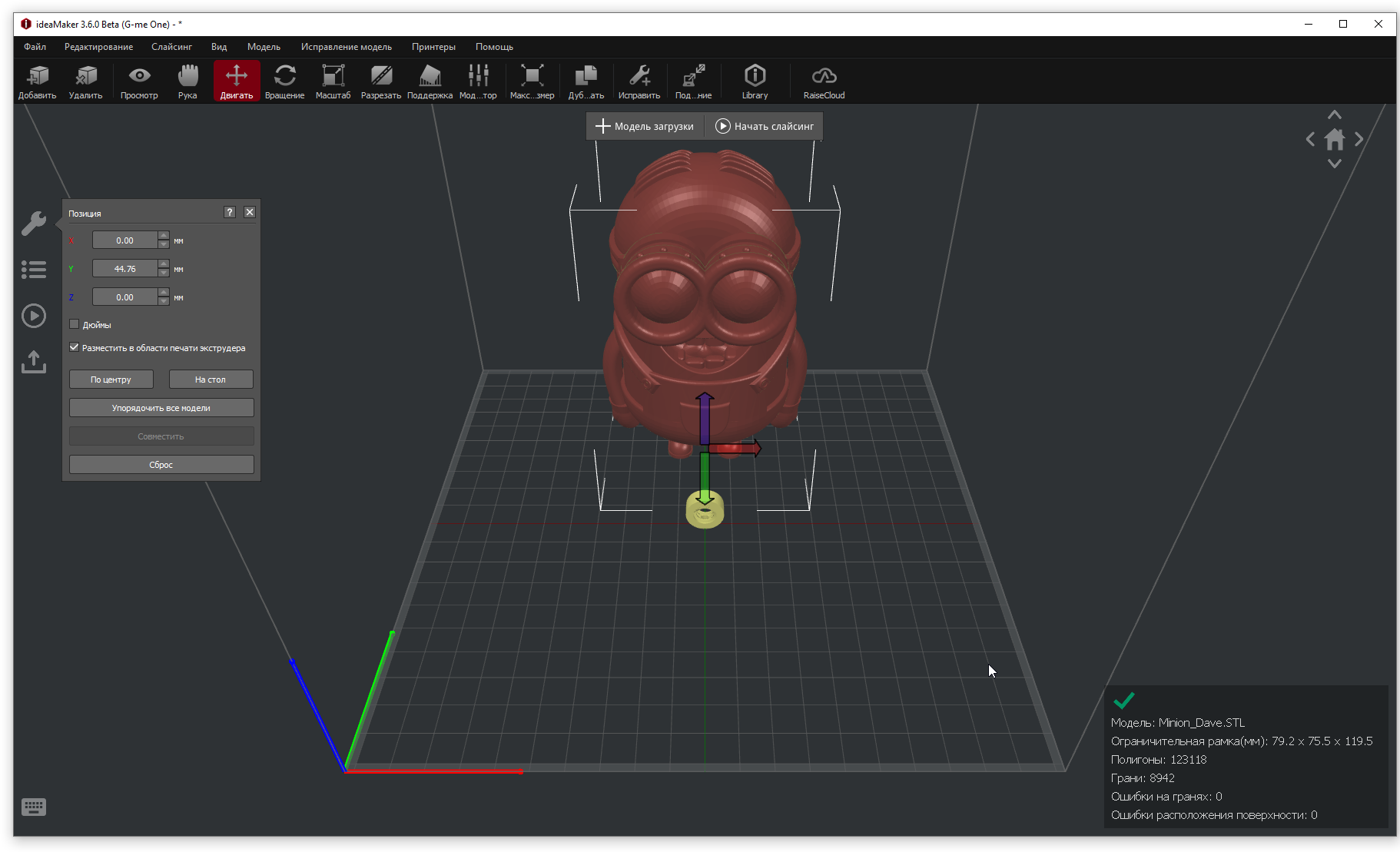Open the Модель menu
This screenshot has width=1400, height=852.
click(x=264, y=47)
